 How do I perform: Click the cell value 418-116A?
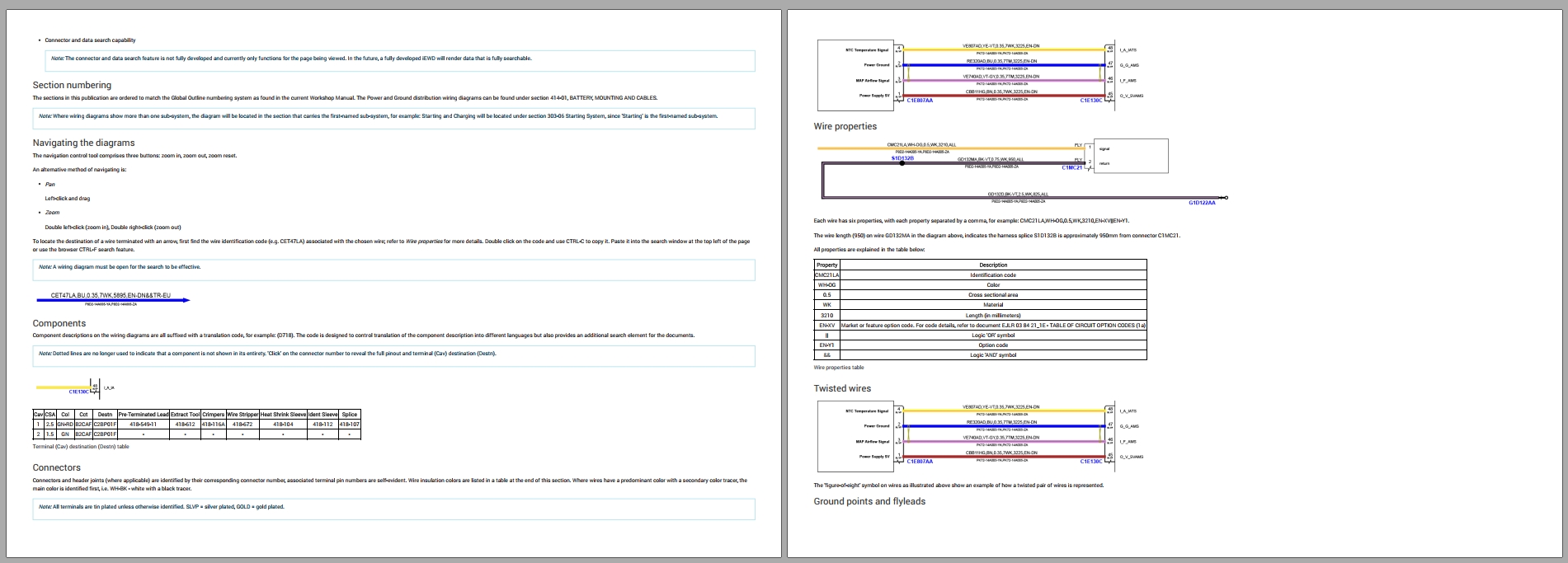213,424
